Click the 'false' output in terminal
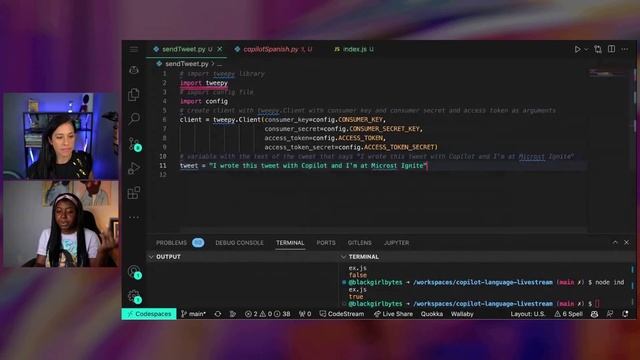 coord(358,275)
